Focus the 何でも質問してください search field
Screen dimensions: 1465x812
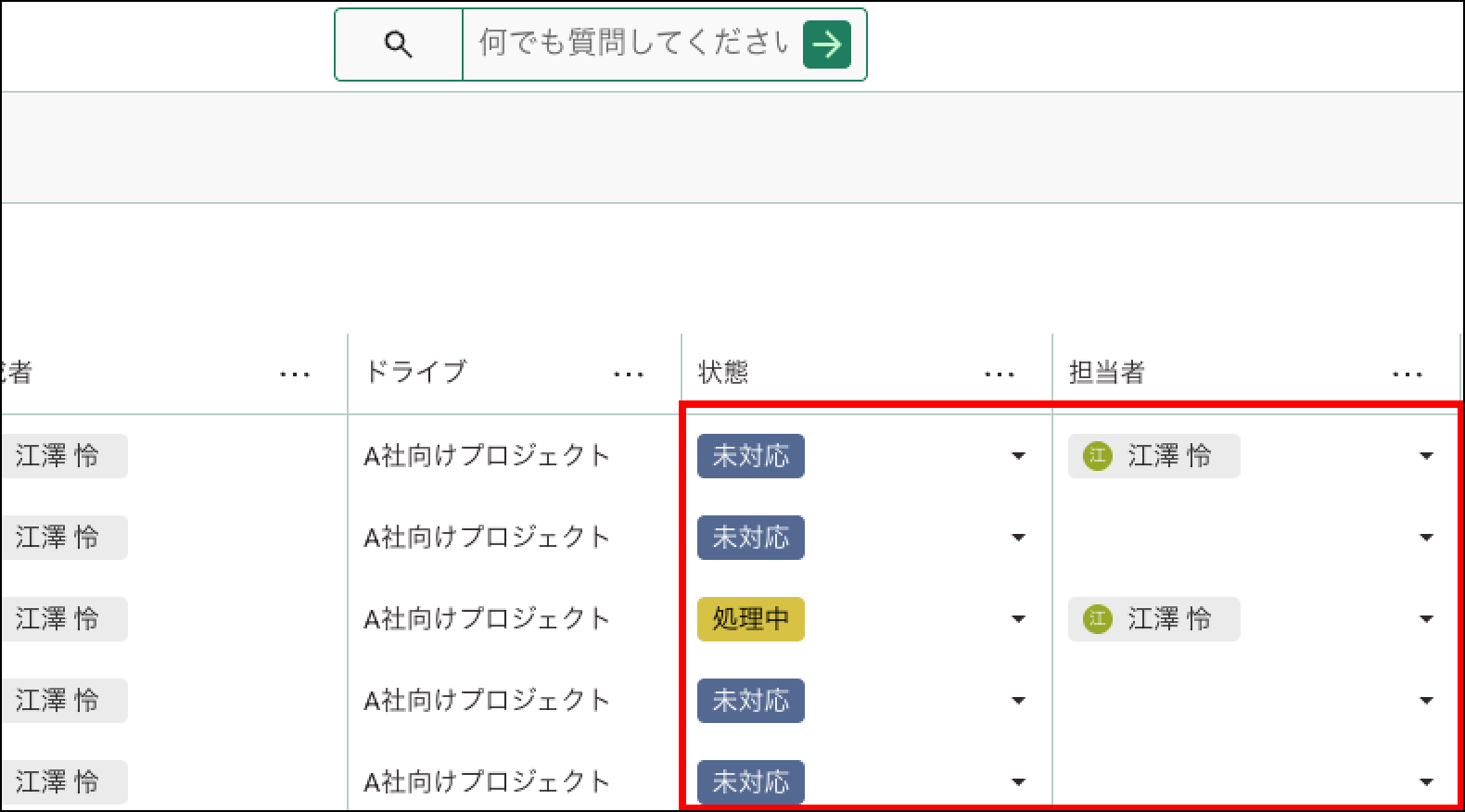tap(631, 44)
